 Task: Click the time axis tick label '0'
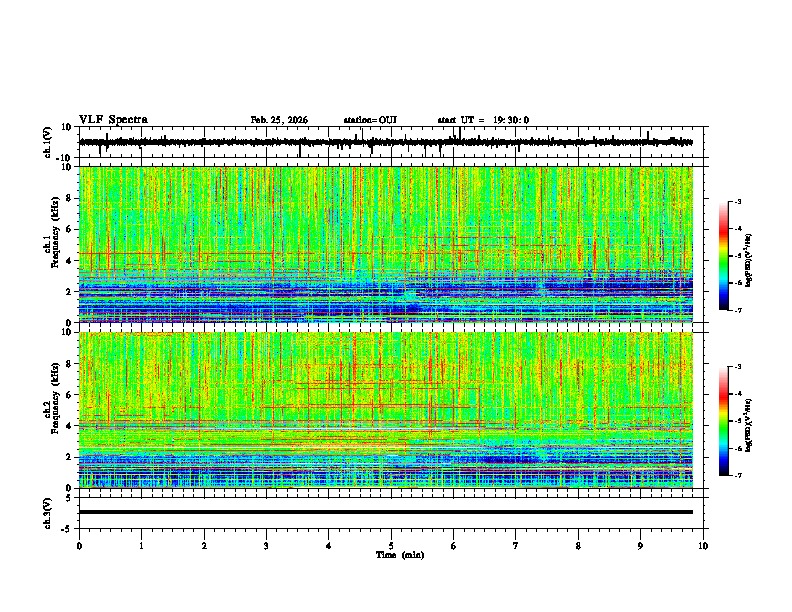tap(79, 546)
